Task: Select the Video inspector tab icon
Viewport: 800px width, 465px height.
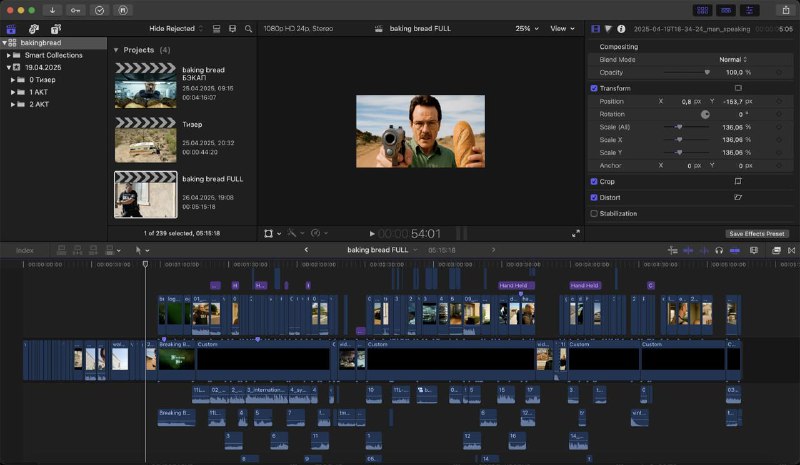Action: coord(595,29)
